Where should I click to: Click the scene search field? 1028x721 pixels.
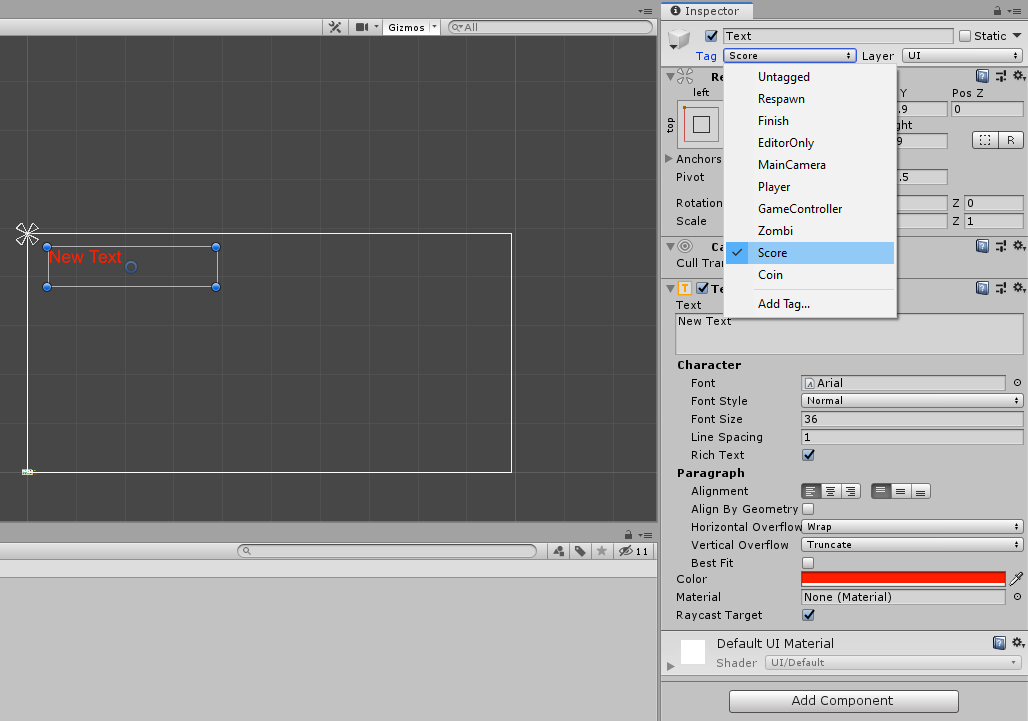(551, 27)
